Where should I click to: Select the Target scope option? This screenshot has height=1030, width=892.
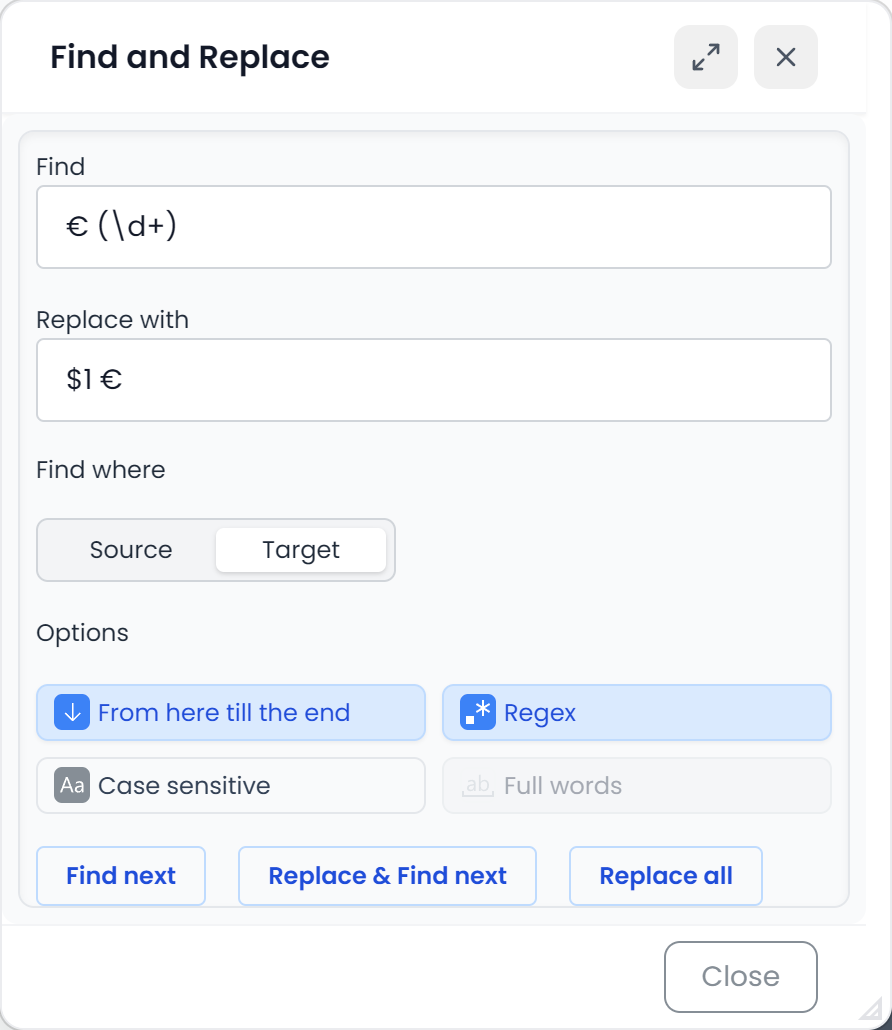click(300, 549)
